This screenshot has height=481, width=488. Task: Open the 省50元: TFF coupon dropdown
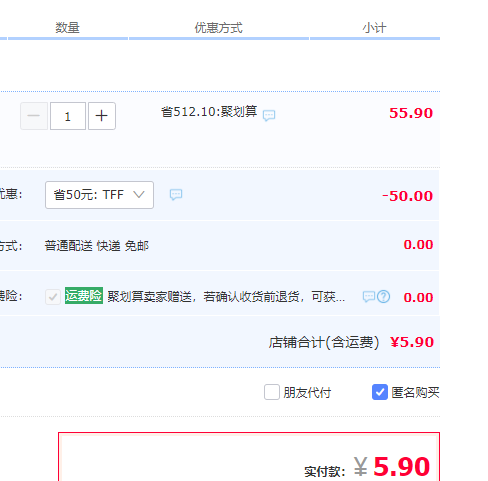pyautogui.click(x=99, y=195)
